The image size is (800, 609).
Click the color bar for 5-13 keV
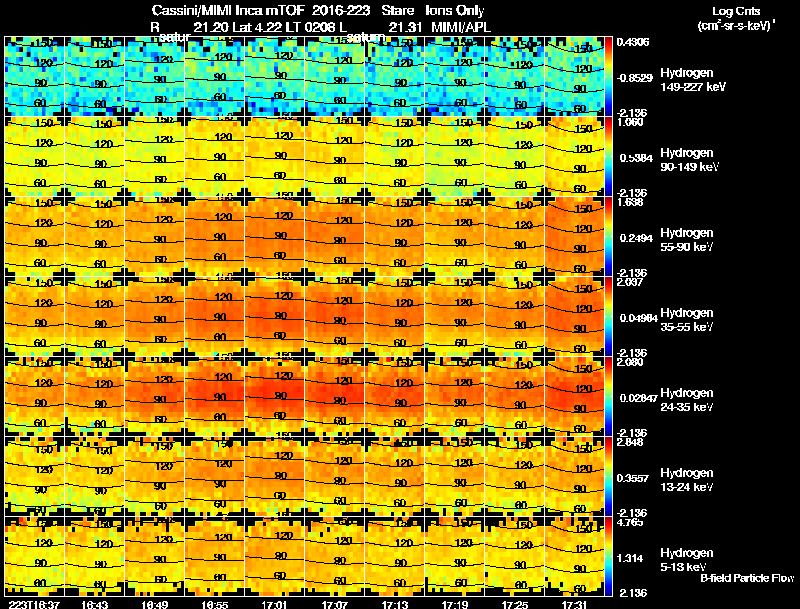609,556
